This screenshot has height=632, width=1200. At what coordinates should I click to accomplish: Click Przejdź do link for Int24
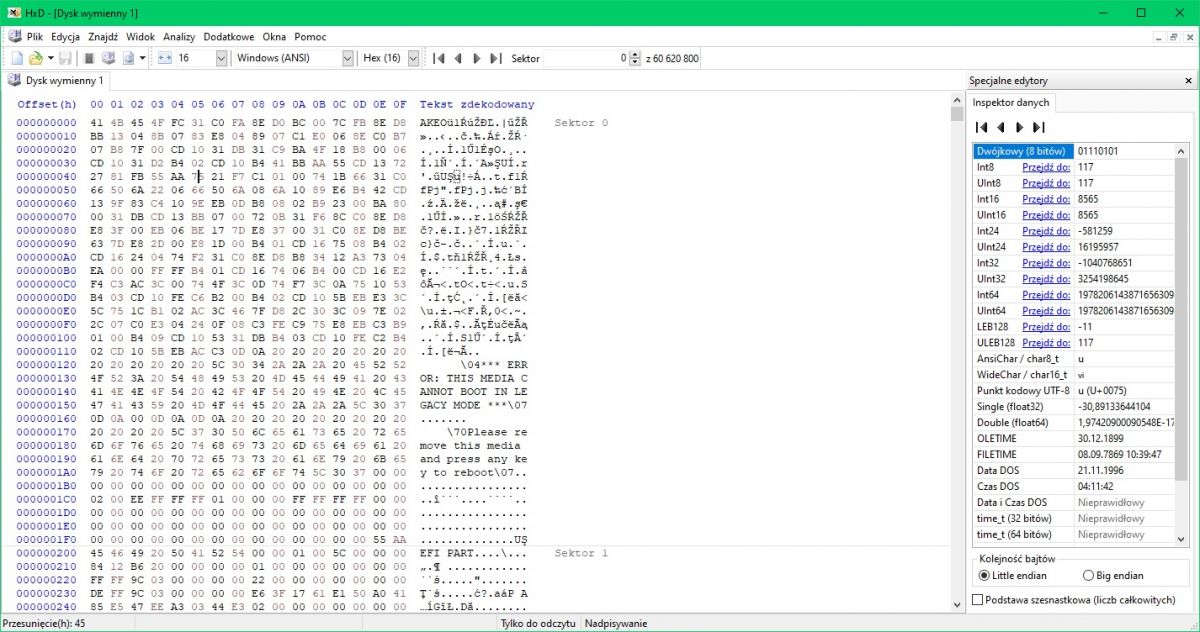pyautogui.click(x=1046, y=231)
